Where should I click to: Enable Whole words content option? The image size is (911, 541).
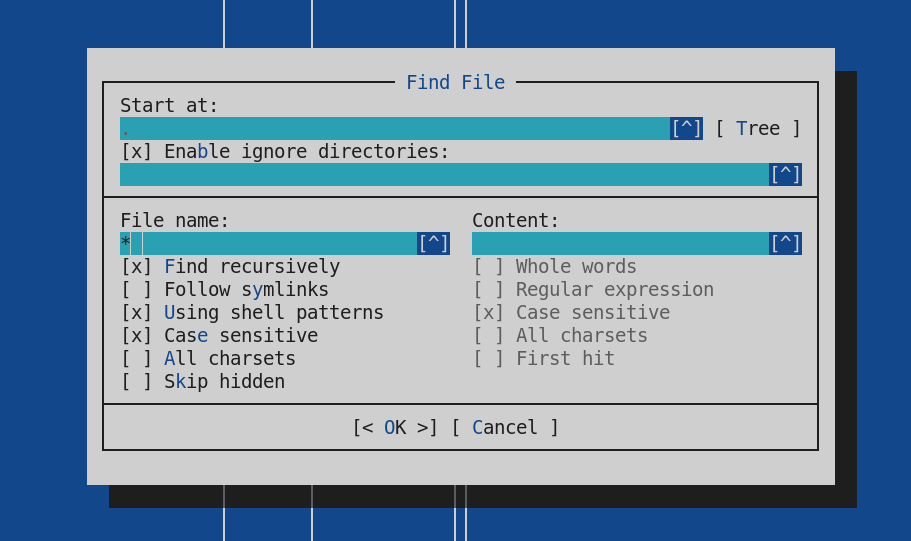tap(554, 267)
